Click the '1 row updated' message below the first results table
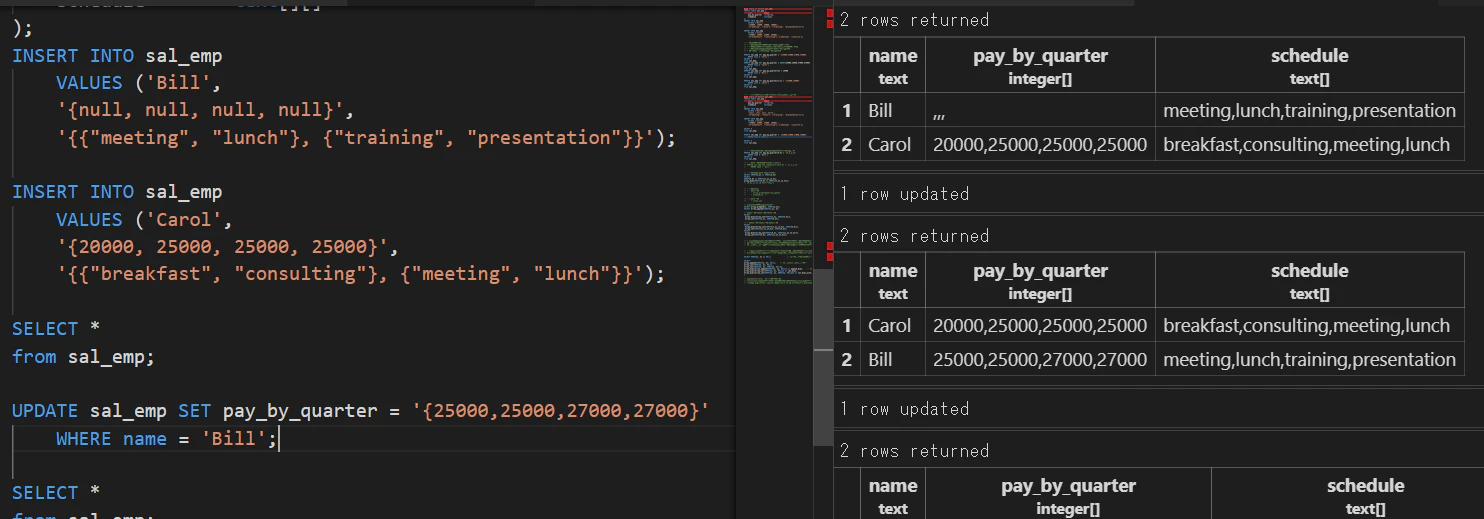 pos(904,193)
